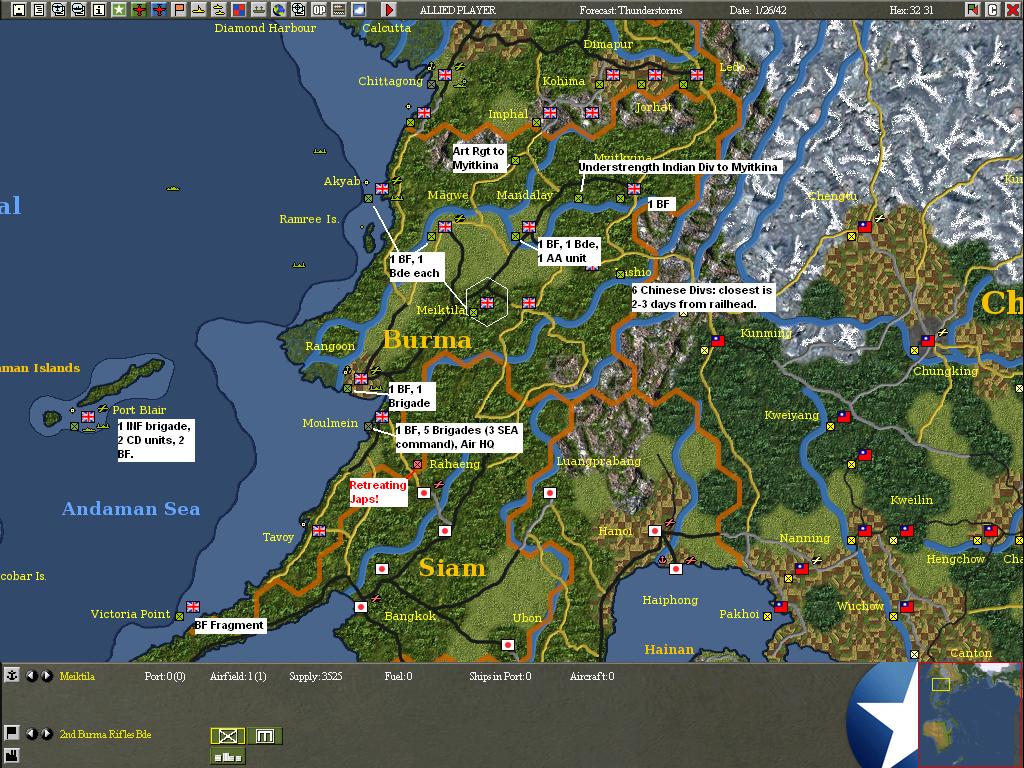Click the base silhouette toolbar icon
This screenshot has height=768, width=1024.
(x=259, y=9)
